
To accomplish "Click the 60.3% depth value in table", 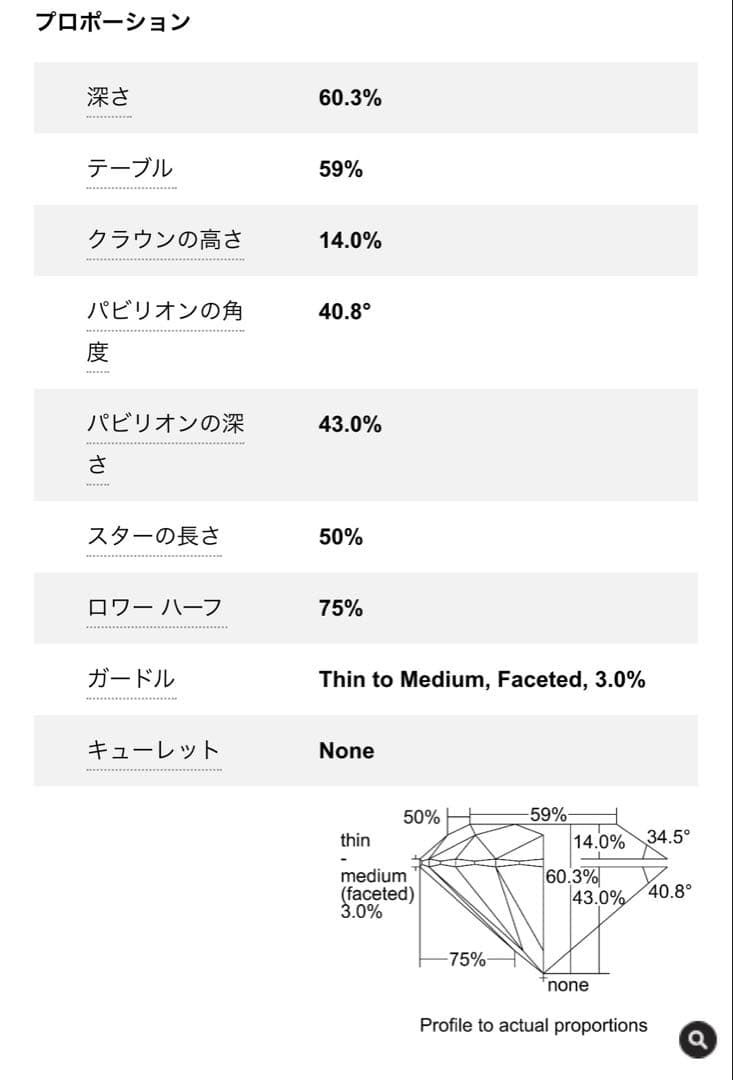I will click(349, 98).
